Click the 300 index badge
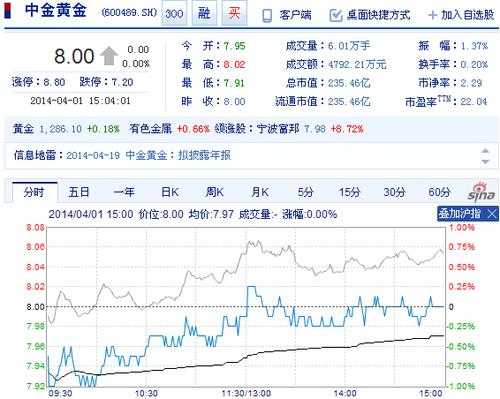Screen dimensions: 500x399 coord(174,13)
